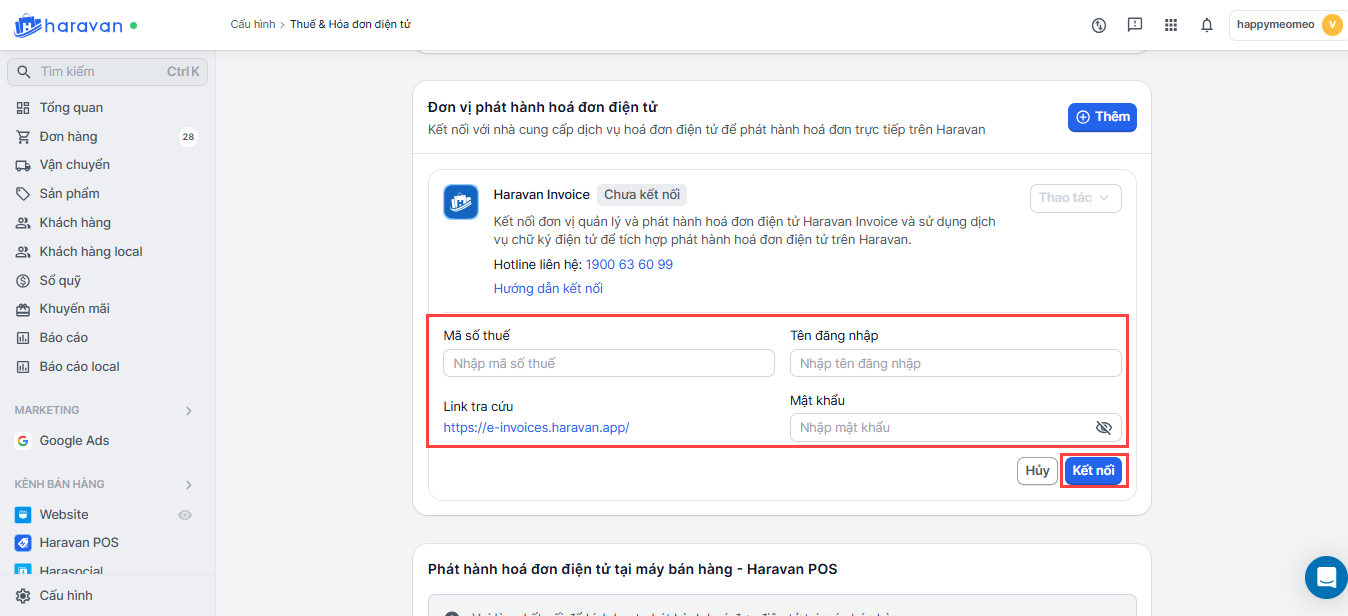Open the Thao tác dropdown
1348x616 pixels.
pyautogui.click(x=1075, y=198)
